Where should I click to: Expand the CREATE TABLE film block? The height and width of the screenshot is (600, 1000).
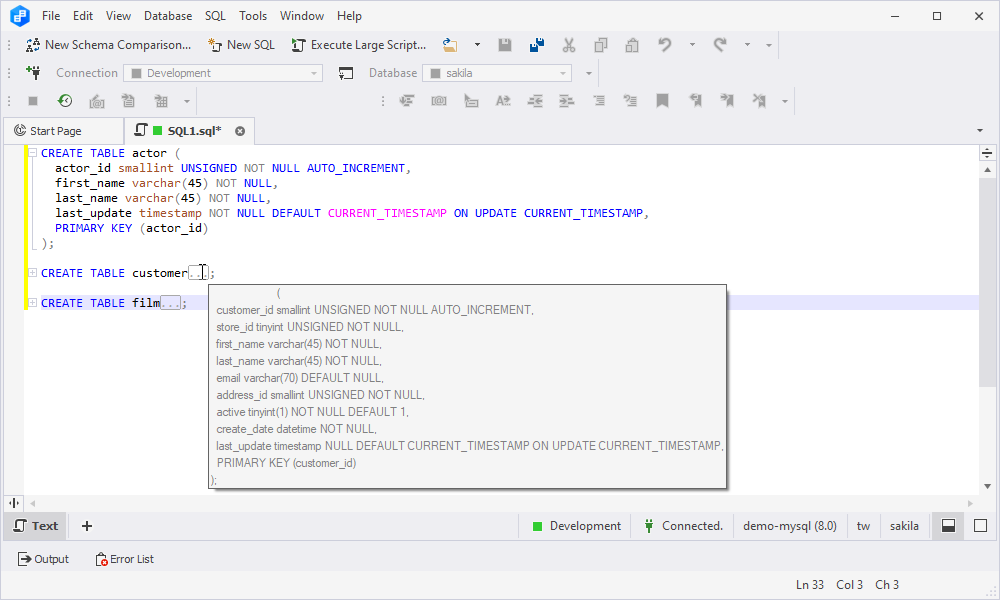[x=32, y=303]
